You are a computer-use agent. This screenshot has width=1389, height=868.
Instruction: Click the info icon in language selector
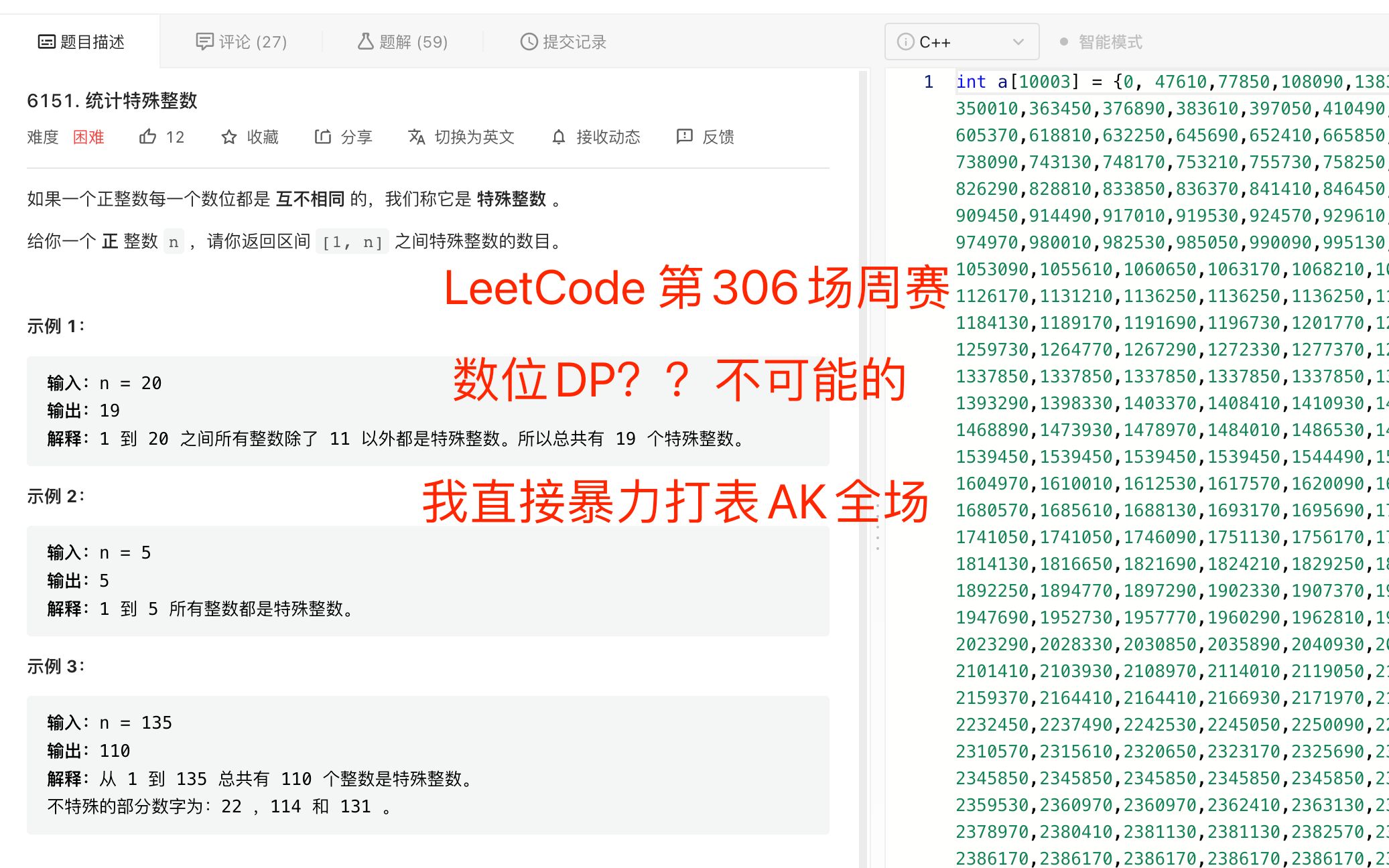(905, 42)
